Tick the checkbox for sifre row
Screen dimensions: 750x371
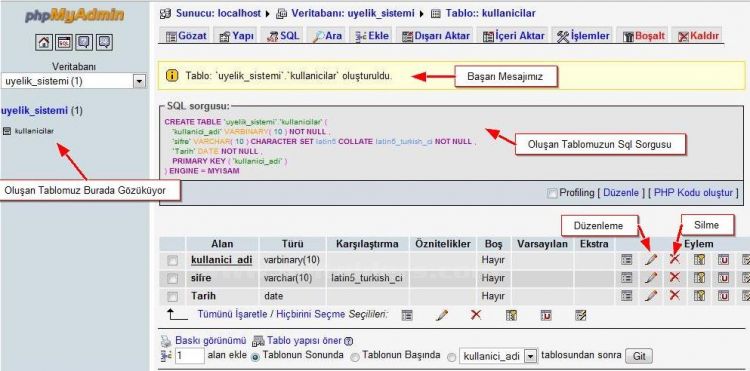[172, 278]
